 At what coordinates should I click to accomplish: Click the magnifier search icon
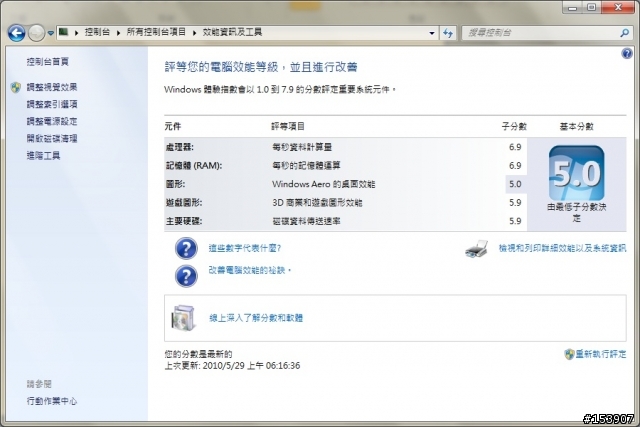click(x=624, y=33)
